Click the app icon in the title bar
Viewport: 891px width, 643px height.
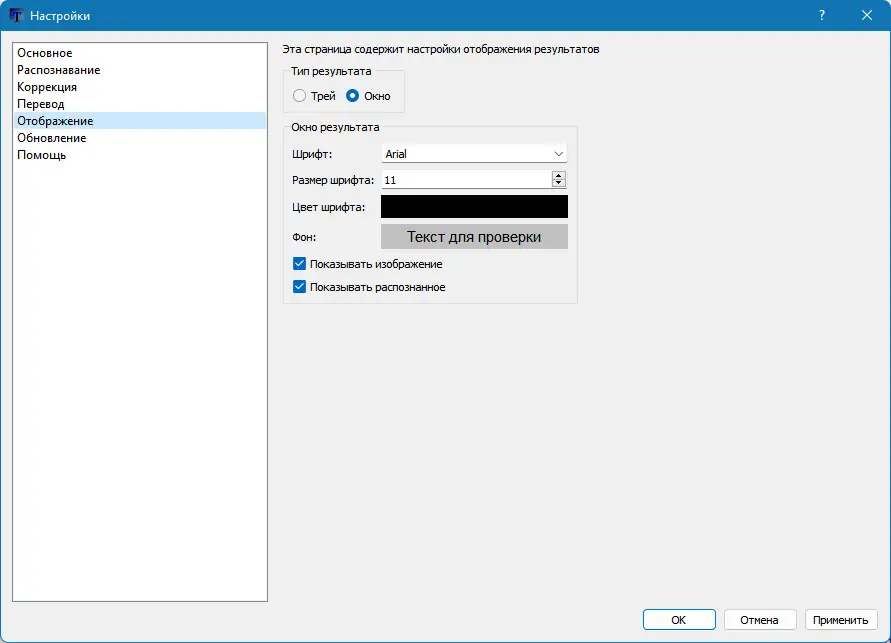point(16,15)
